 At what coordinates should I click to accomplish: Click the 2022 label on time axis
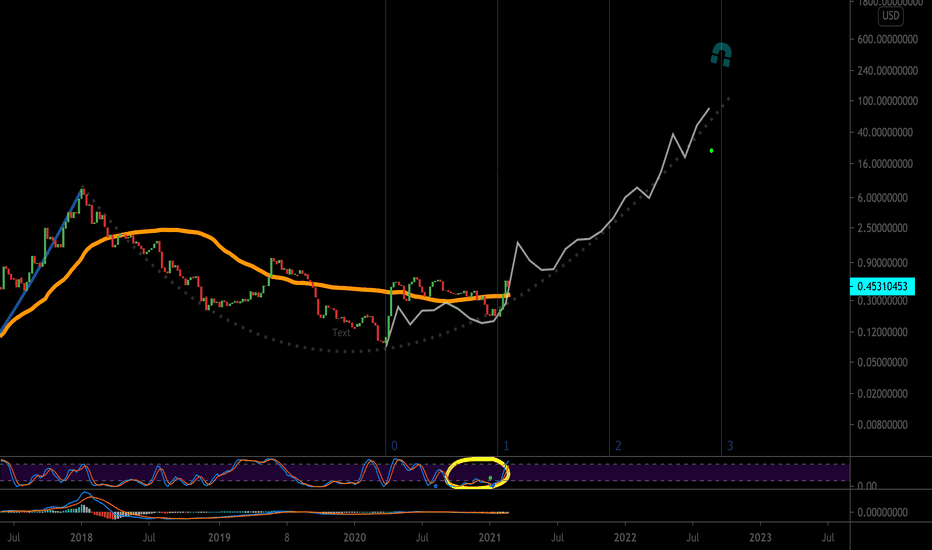625,538
